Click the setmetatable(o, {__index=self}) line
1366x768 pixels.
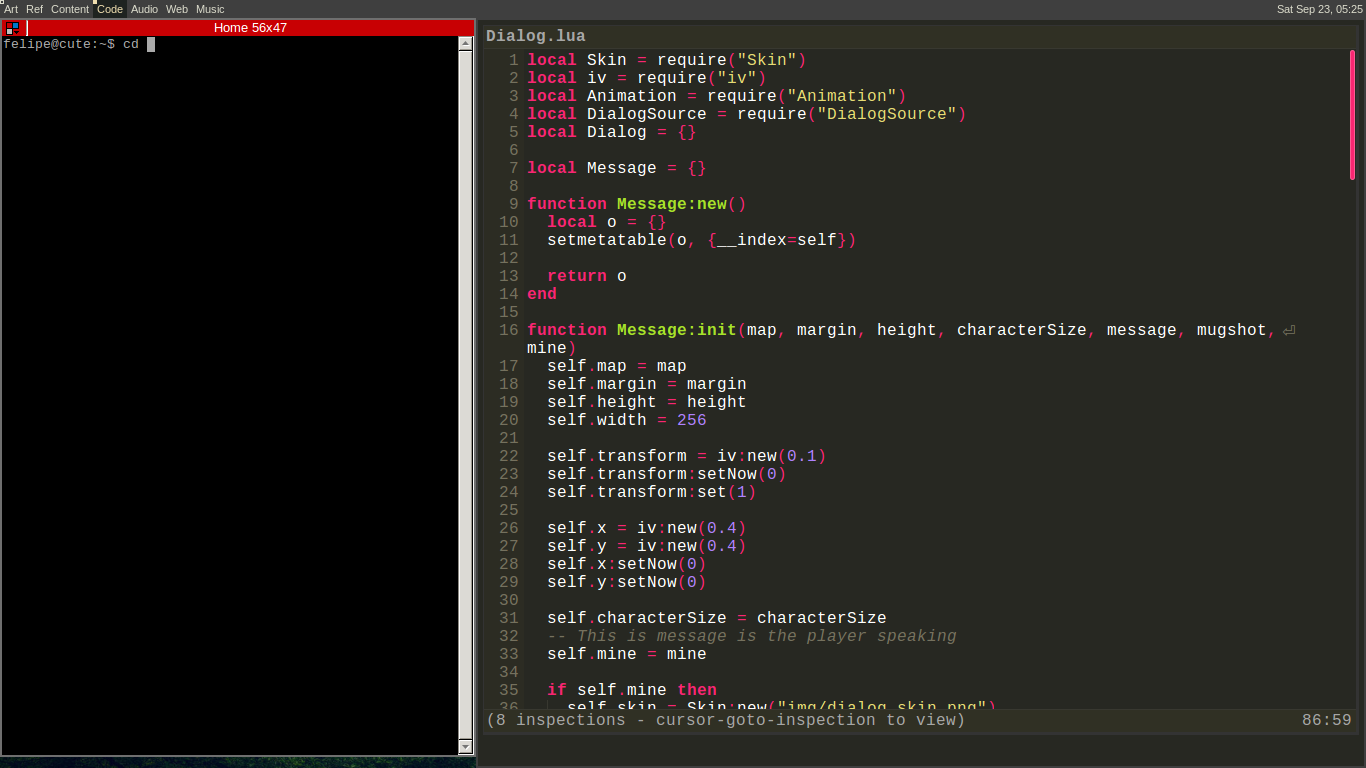(702, 240)
